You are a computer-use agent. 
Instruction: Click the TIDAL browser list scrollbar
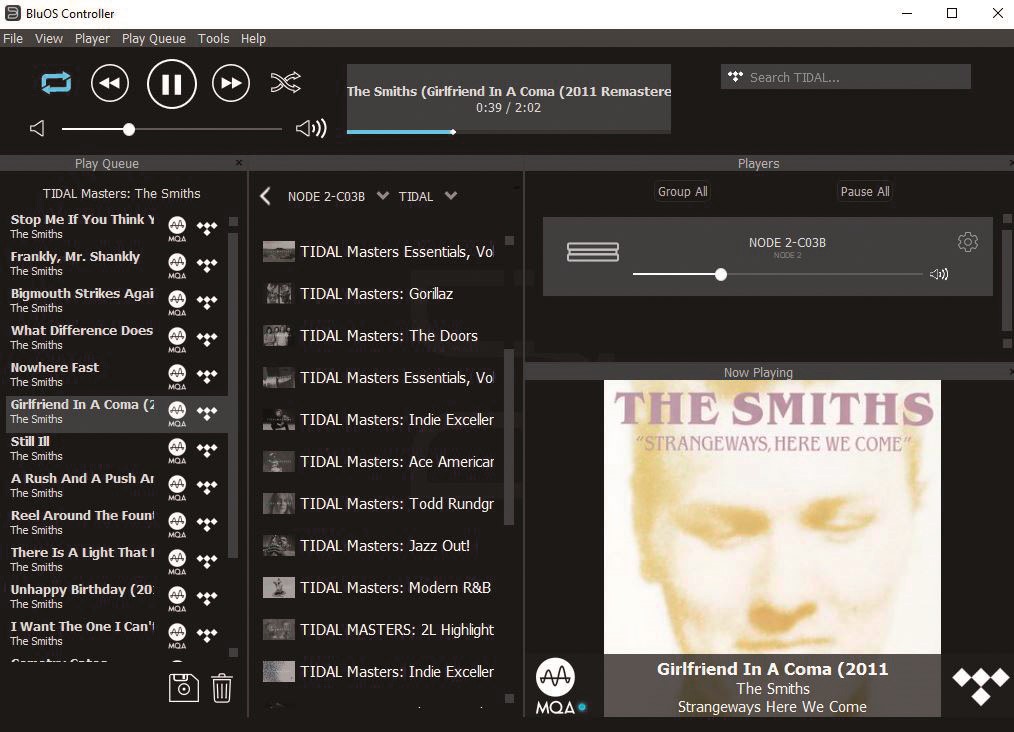(x=509, y=436)
